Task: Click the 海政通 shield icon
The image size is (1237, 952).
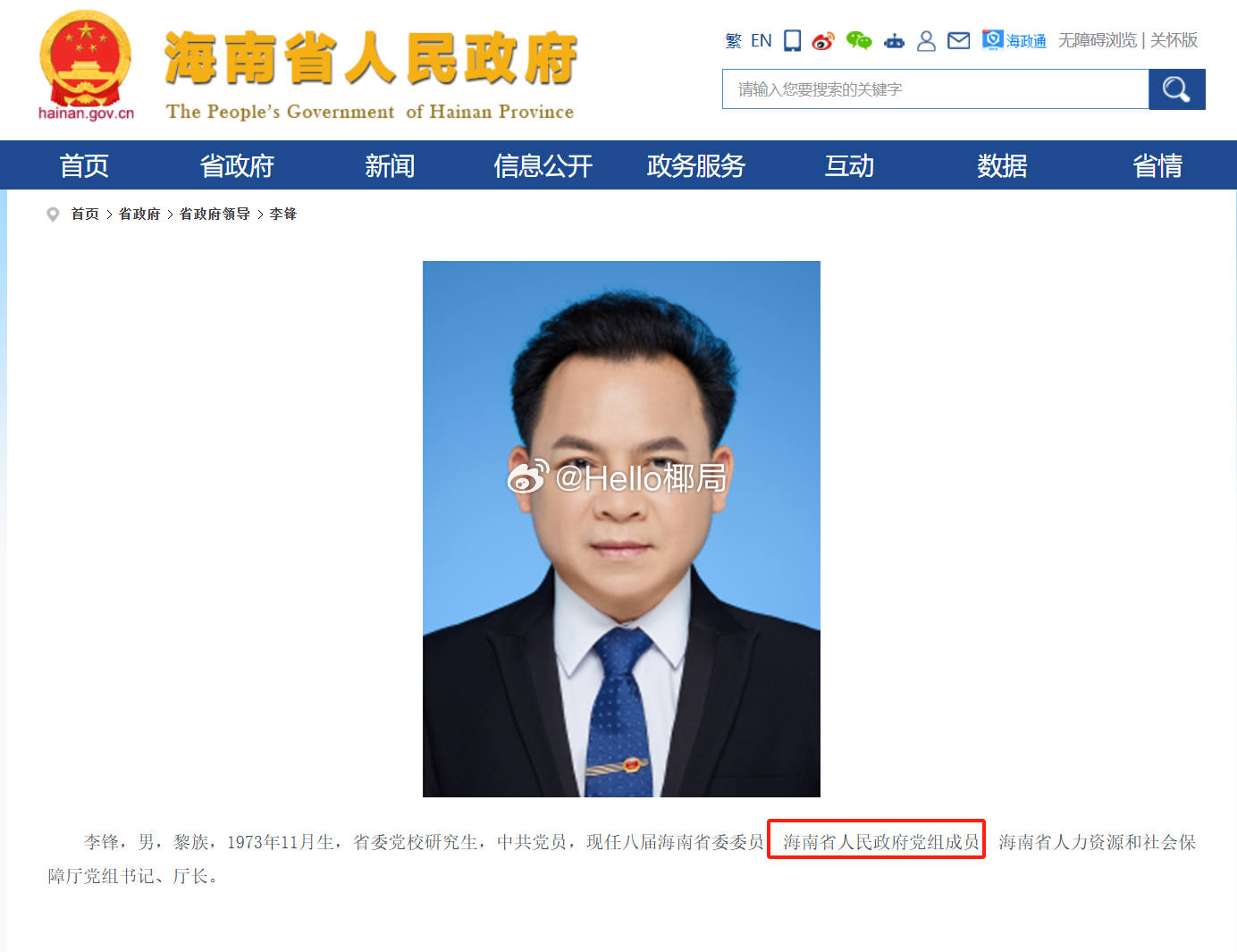Action: [x=992, y=40]
